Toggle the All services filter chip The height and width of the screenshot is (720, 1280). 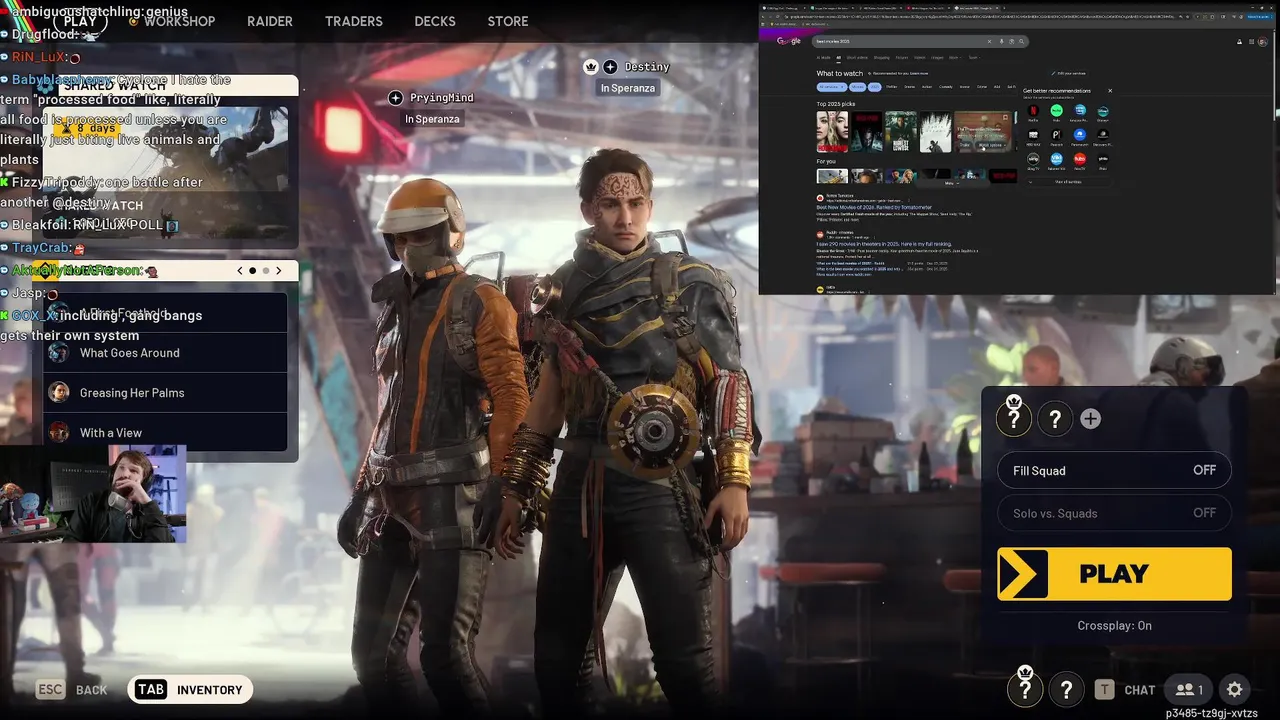[832, 87]
